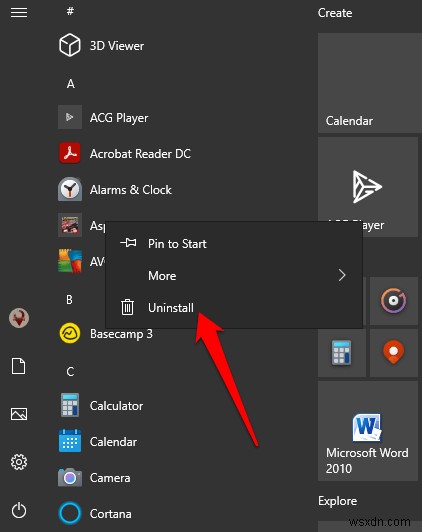Open Alarms & Clock by its label
The height and width of the screenshot is (532, 422).
131,190
